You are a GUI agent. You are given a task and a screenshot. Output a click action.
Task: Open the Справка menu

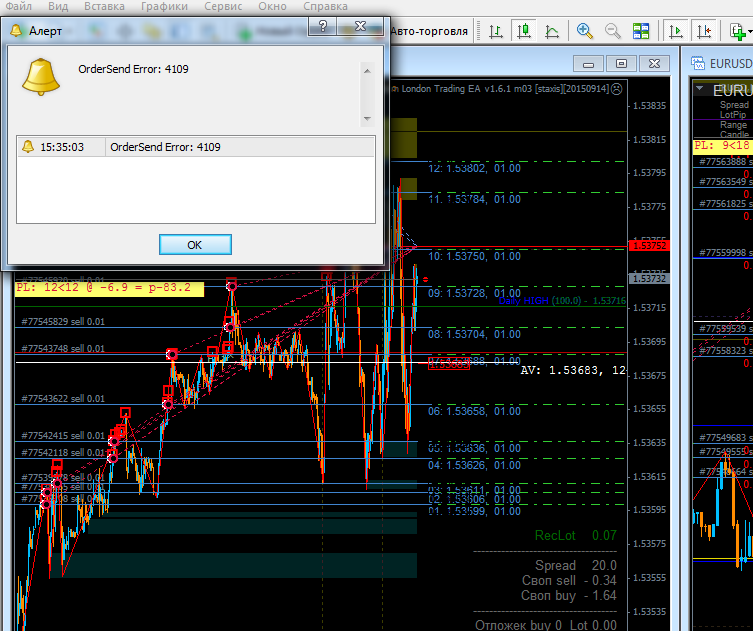point(325,6)
